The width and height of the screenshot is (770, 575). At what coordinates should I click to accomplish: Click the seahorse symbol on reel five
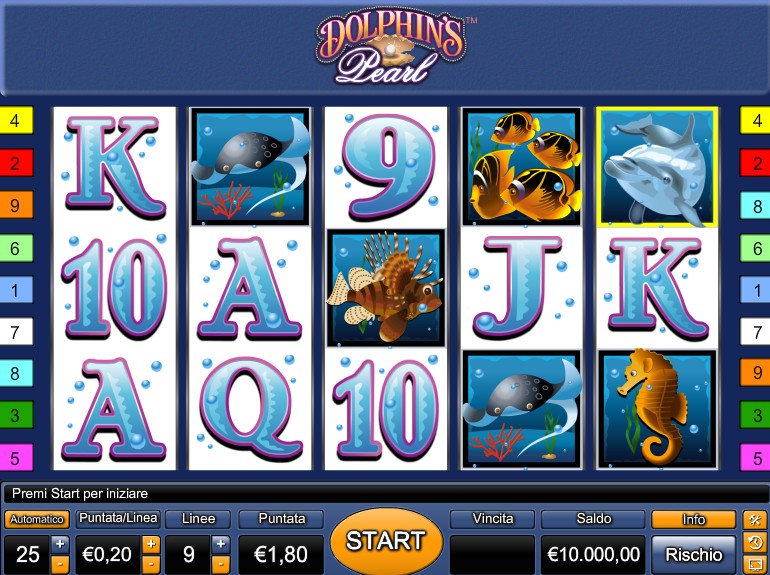pos(657,409)
